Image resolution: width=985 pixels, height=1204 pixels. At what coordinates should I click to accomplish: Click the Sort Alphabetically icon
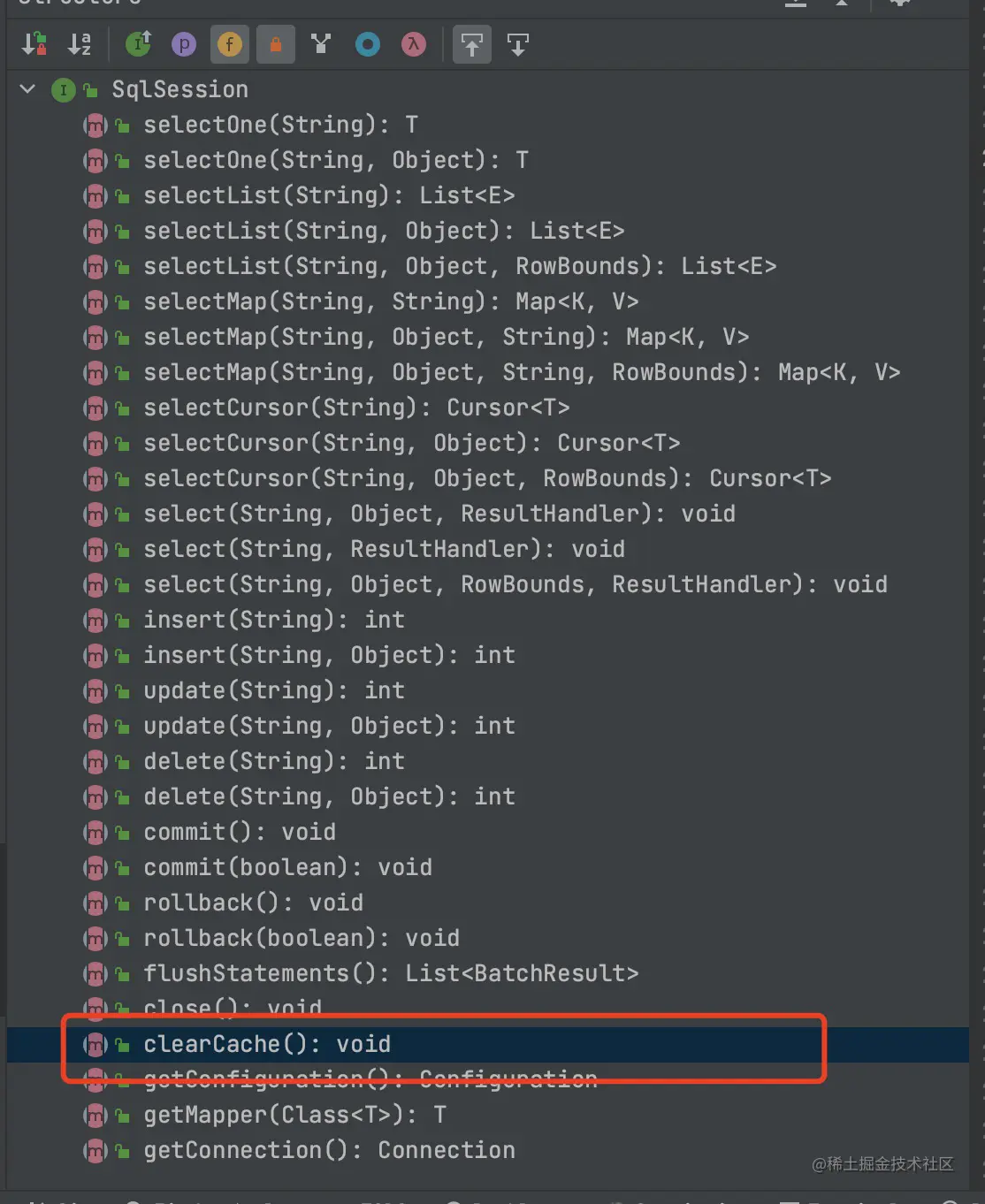pos(80,43)
